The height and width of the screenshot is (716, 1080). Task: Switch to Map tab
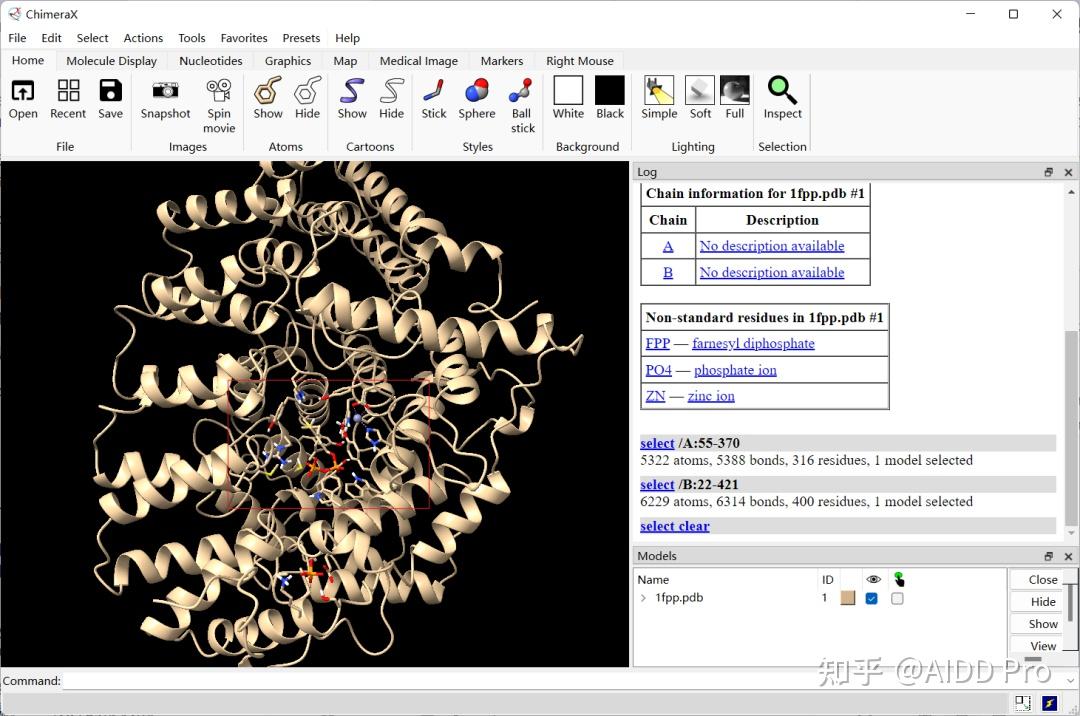click(x=345, y=61)
